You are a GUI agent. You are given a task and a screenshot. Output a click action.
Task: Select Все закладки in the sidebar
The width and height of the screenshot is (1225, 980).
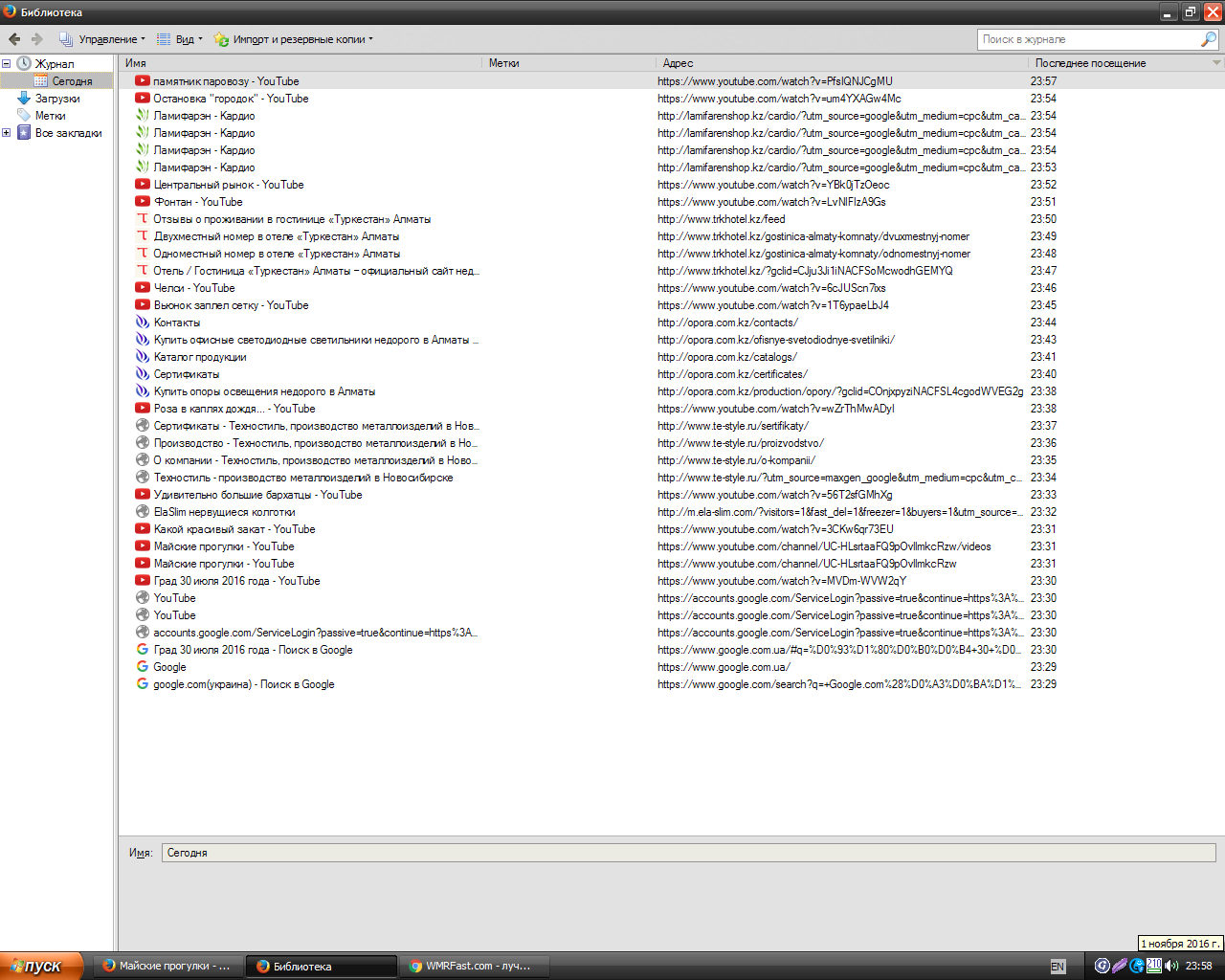(68, 133)
